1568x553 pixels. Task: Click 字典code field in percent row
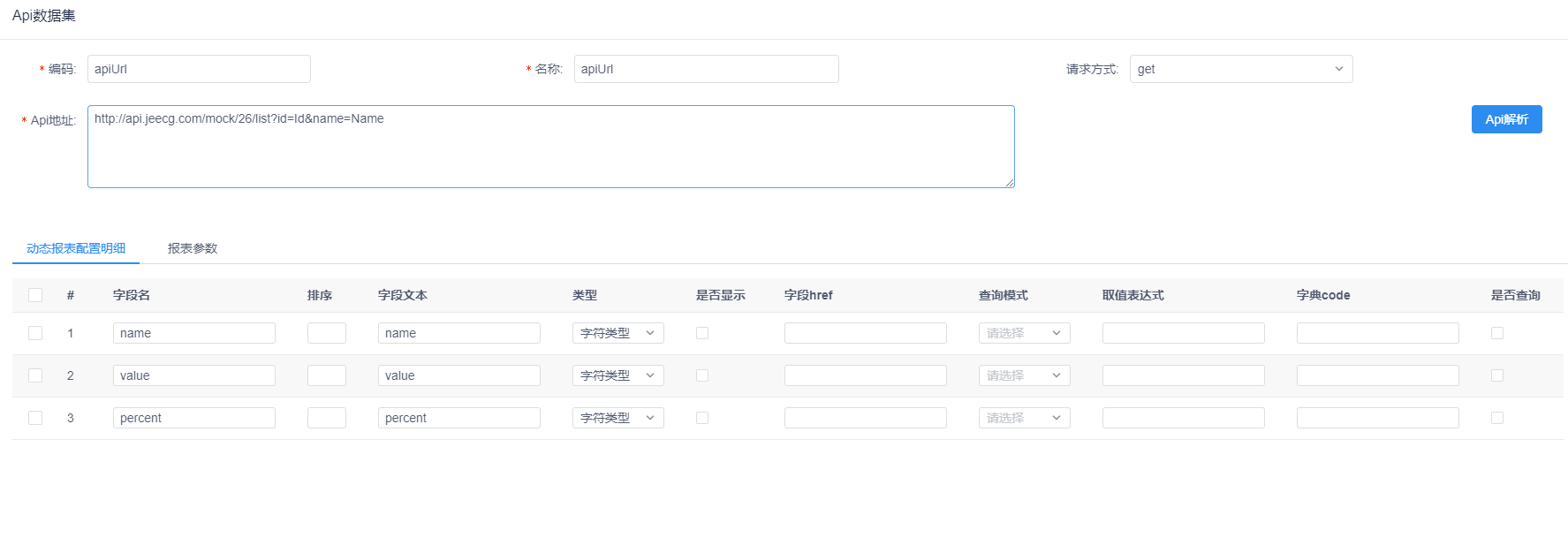coord(1378,418)
